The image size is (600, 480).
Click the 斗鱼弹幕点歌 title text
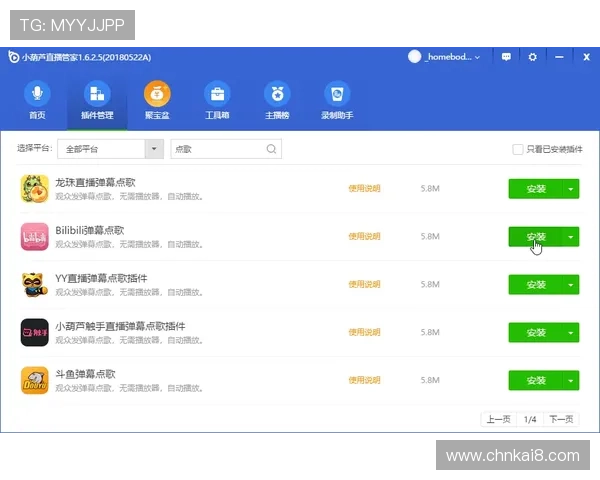point(85,374)
